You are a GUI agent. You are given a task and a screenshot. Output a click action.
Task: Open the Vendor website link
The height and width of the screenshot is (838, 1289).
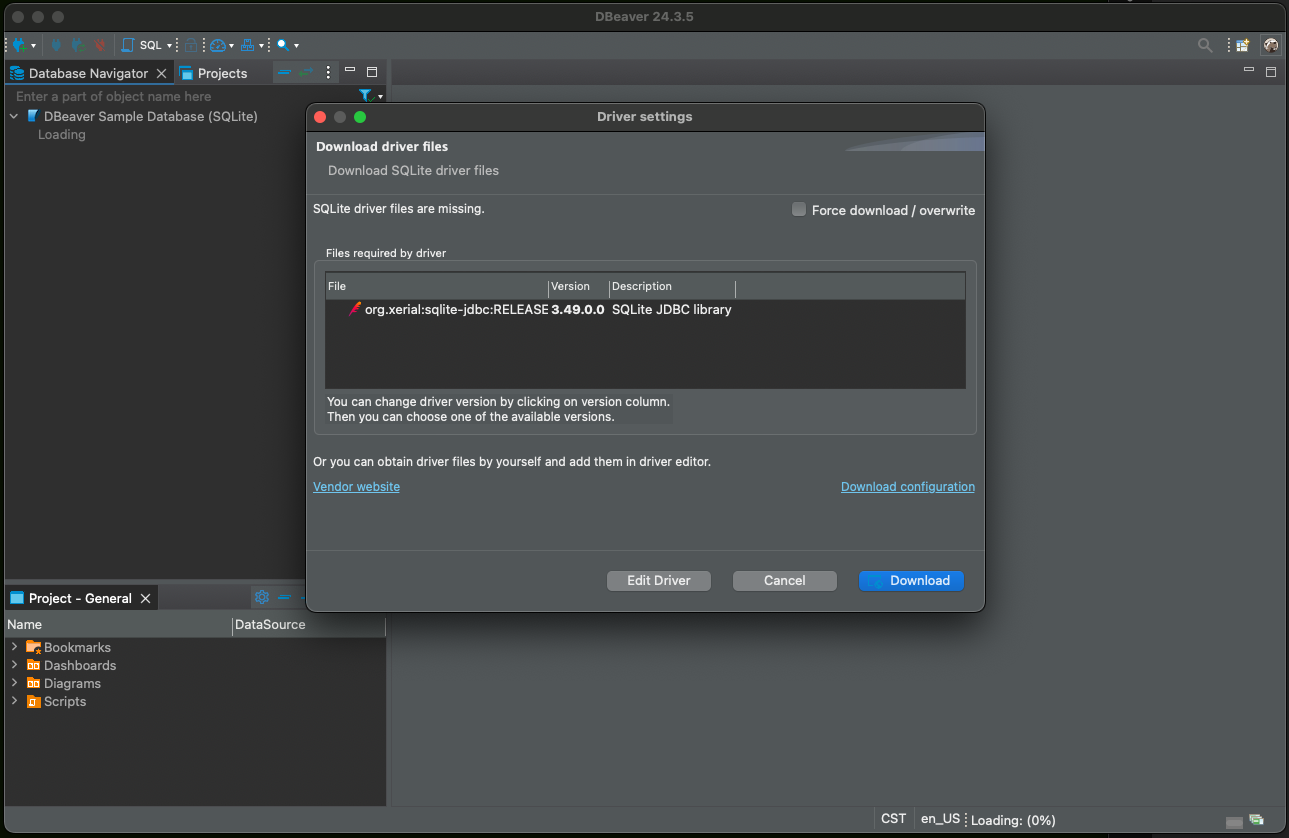click(356, 487)
